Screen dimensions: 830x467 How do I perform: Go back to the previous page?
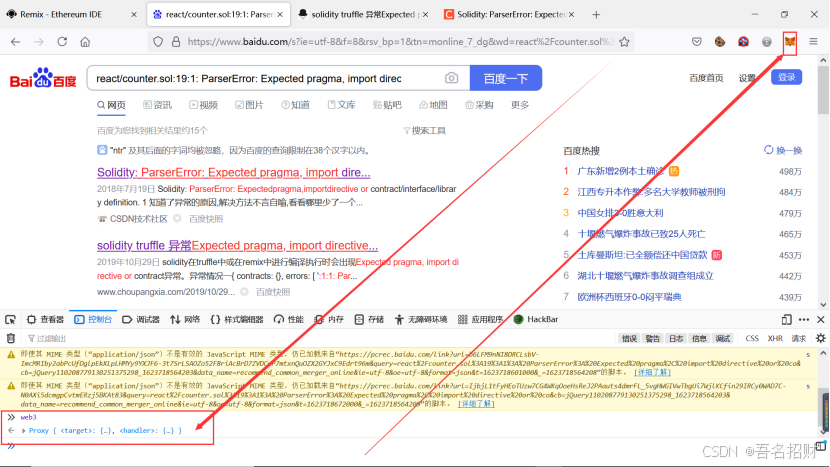pyautogui.click(x=15, y=42)
